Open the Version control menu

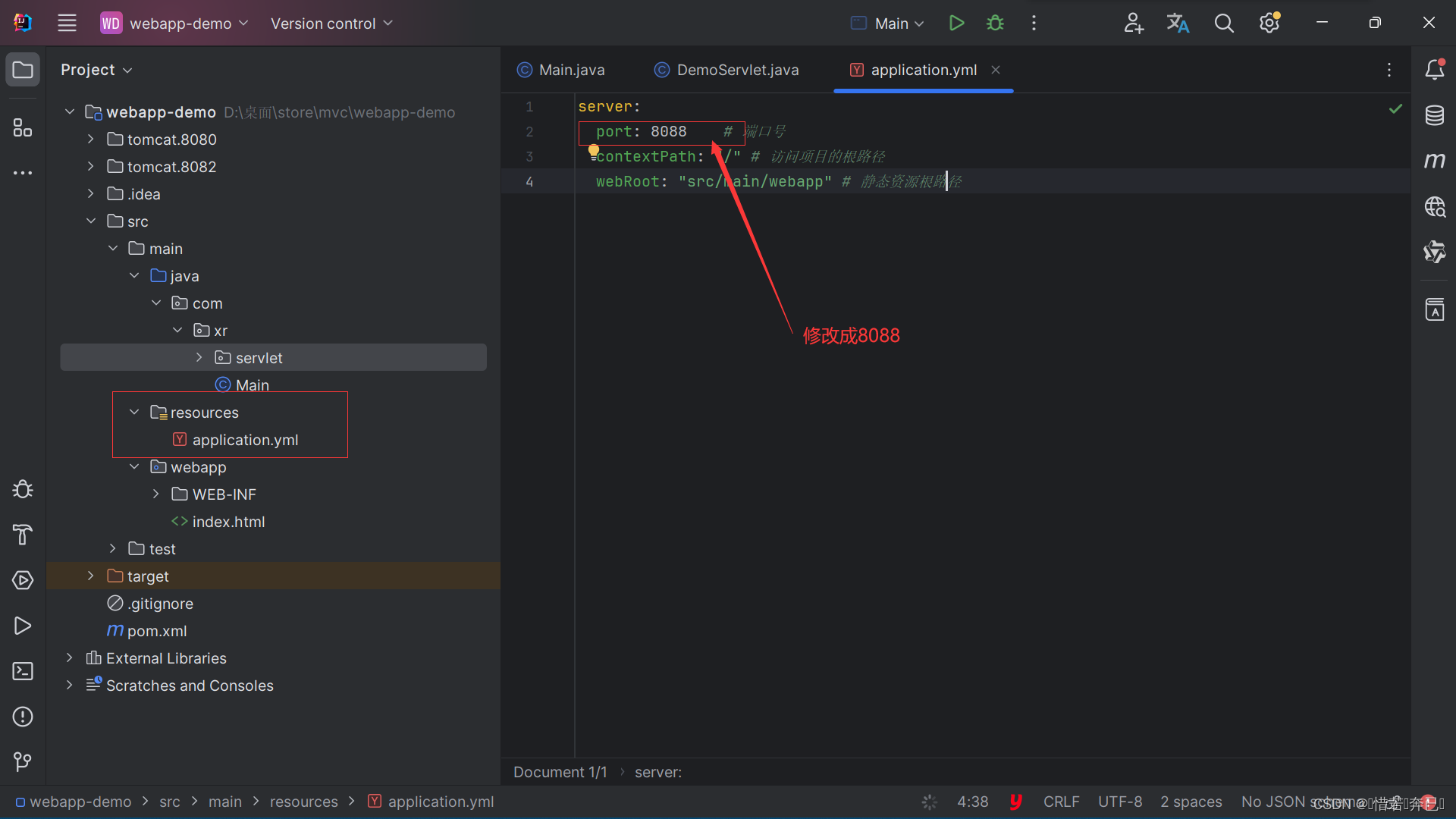coord(331,24)
